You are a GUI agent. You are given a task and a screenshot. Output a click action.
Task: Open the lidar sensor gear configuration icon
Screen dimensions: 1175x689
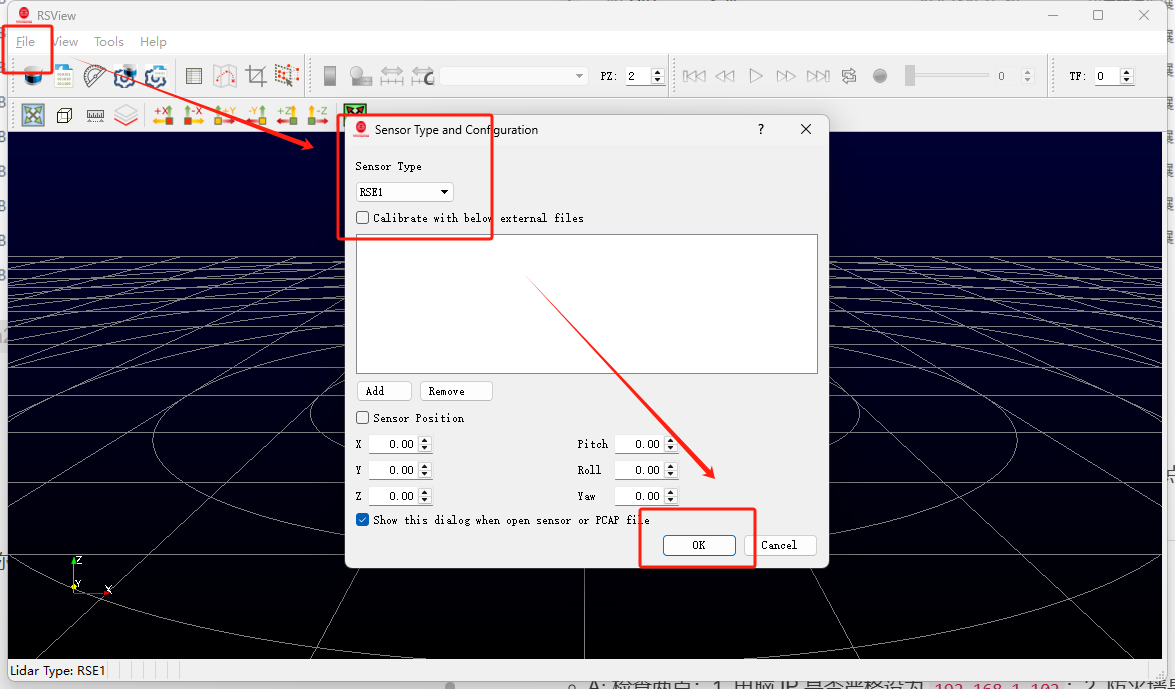(125, 76)
